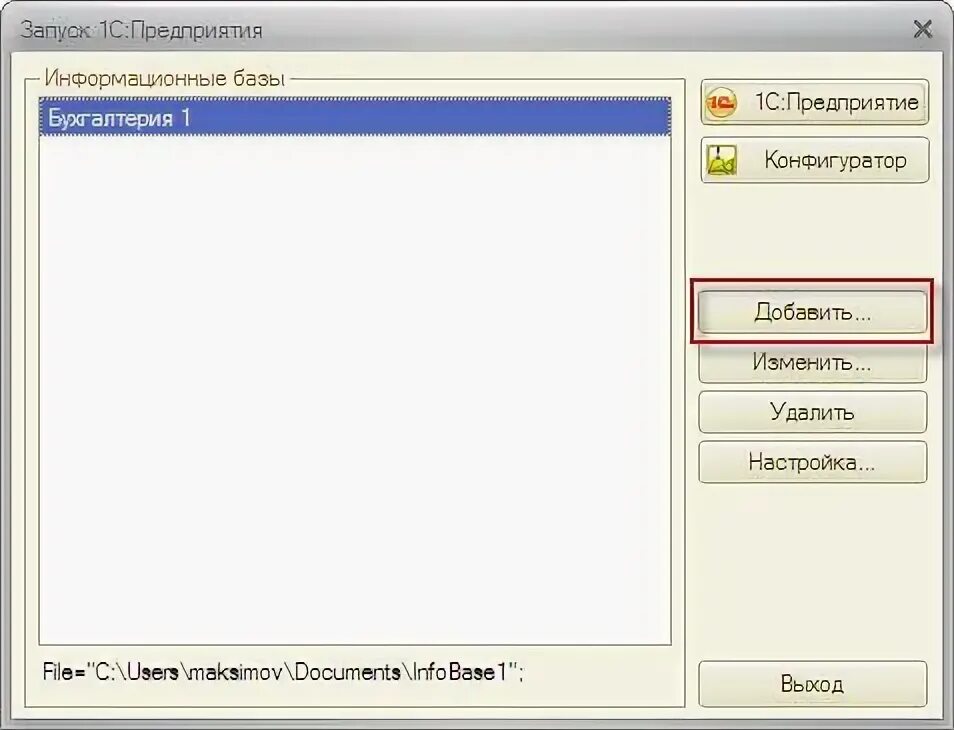The height and width of the screenshot is (730, 954).
Task: Click the Изменить... button
Action: point(812,363)
